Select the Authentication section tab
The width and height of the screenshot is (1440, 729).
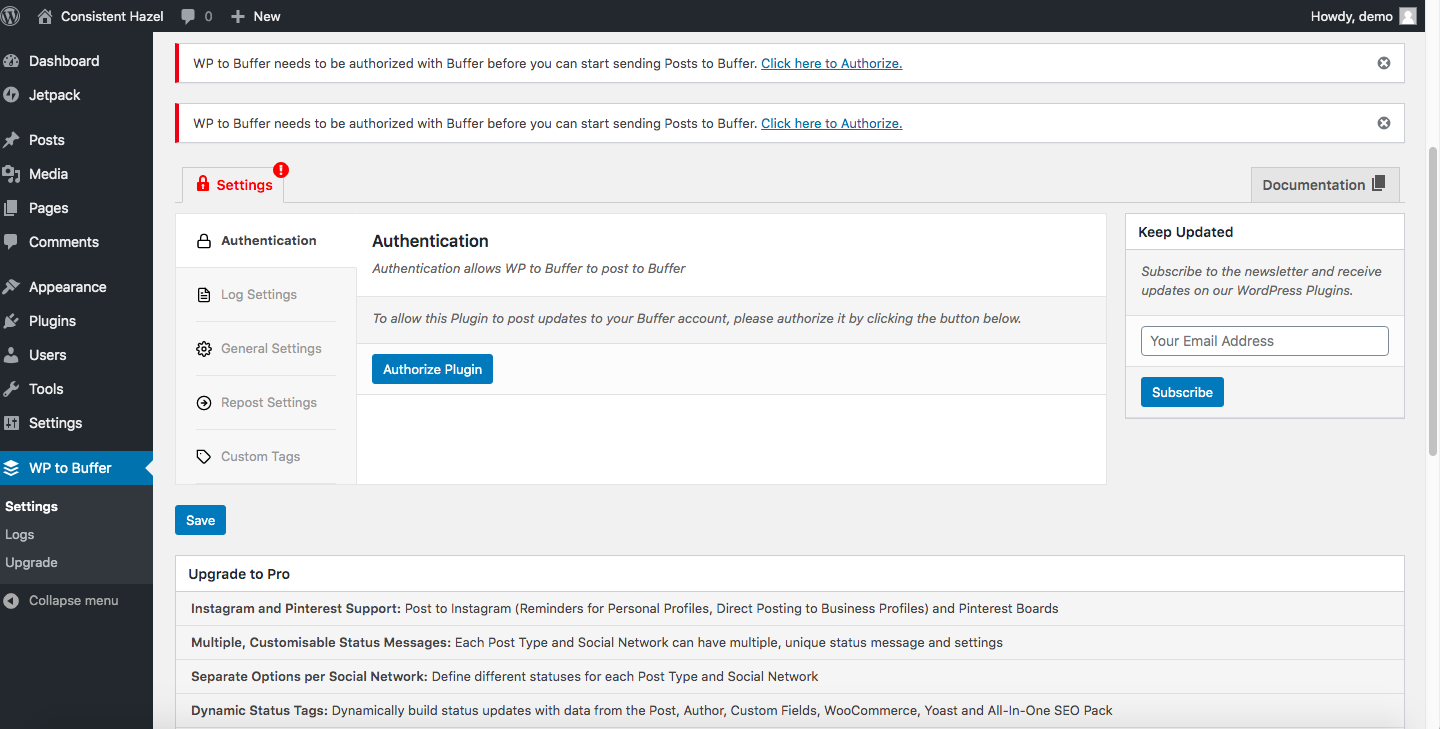266,241
